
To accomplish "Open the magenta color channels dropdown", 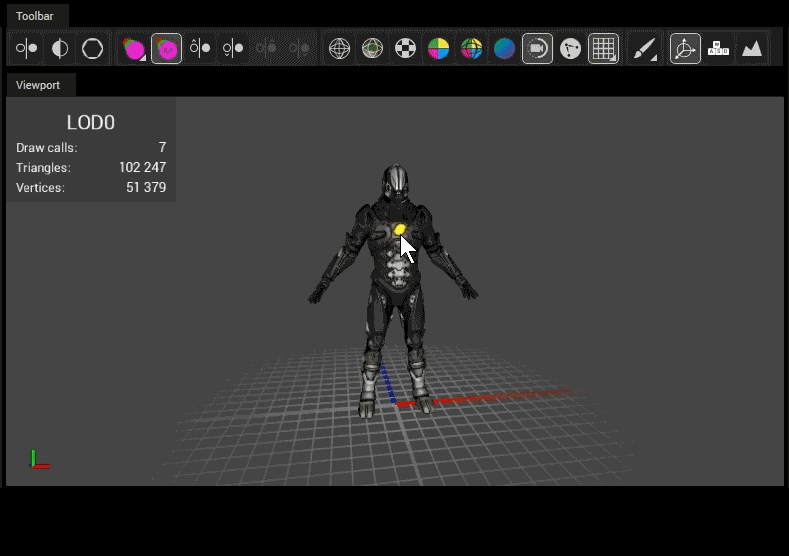I will point(133,48).
